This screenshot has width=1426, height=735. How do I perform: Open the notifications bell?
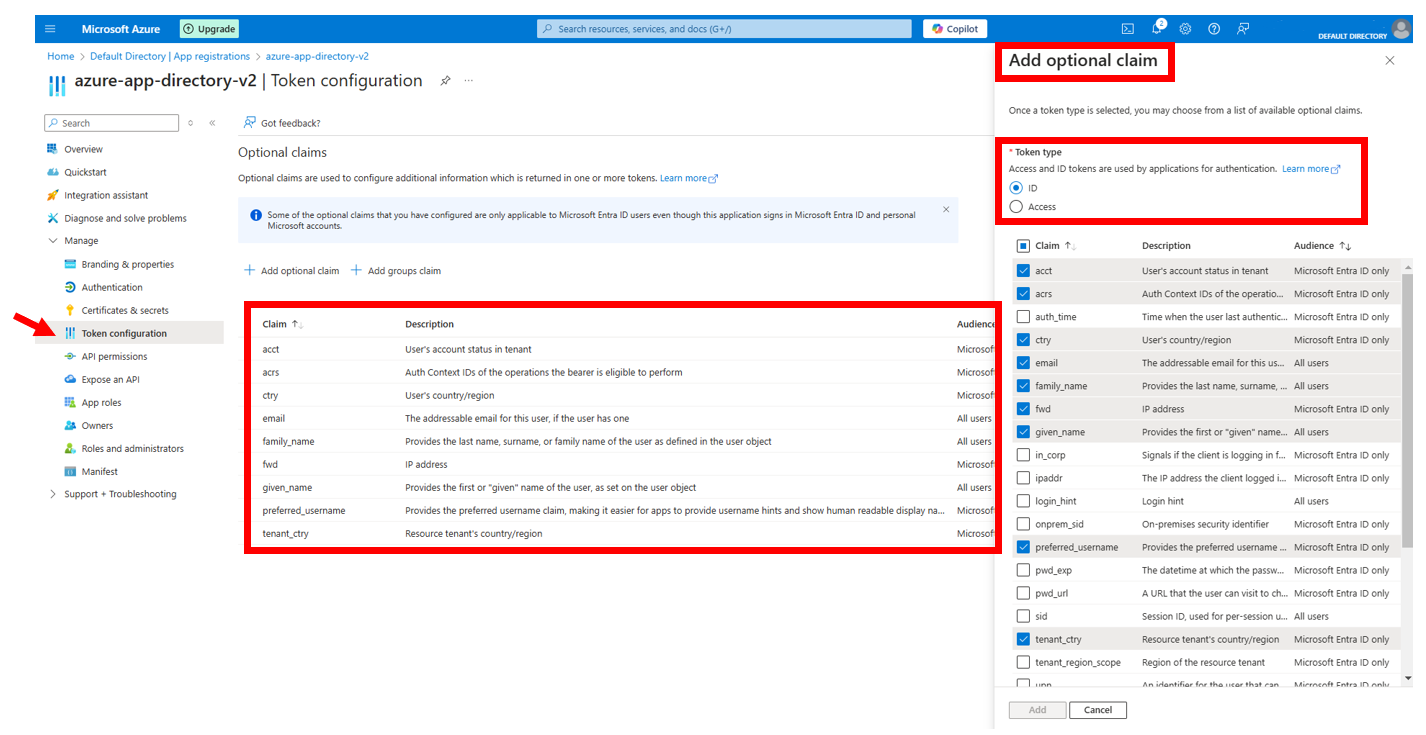pyautogui.click(x=1157, y=28)
